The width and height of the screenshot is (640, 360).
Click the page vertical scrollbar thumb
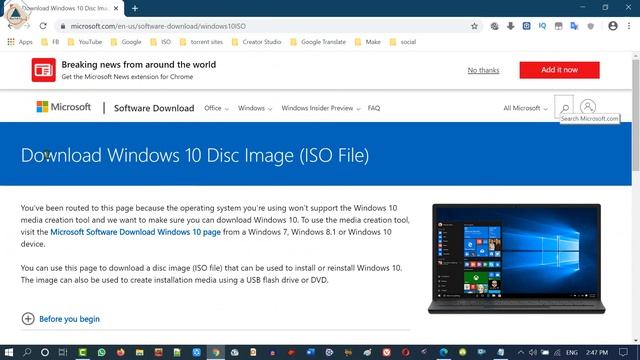pos(636,115)
